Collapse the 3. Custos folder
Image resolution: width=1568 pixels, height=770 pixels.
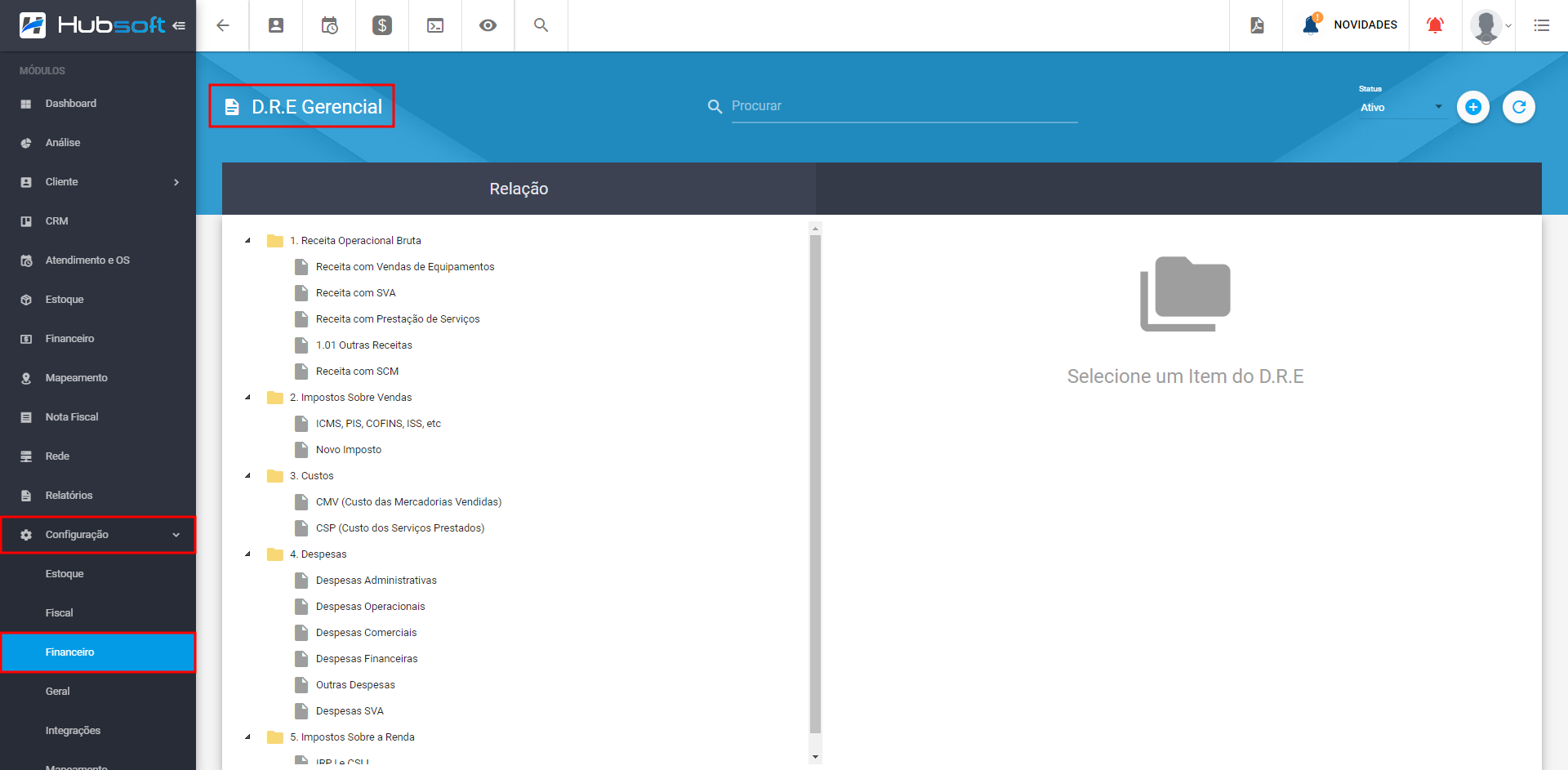coord(247,476)
